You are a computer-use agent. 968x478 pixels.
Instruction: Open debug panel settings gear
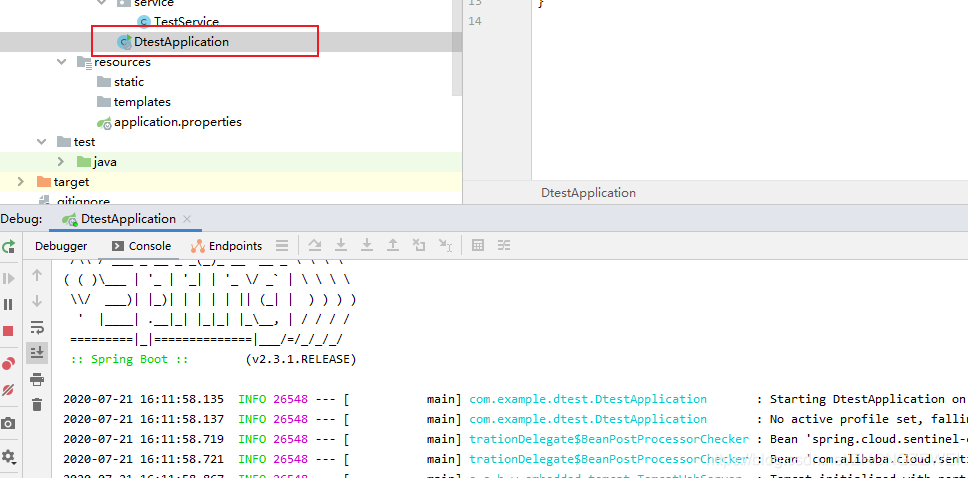coord(9,457)
